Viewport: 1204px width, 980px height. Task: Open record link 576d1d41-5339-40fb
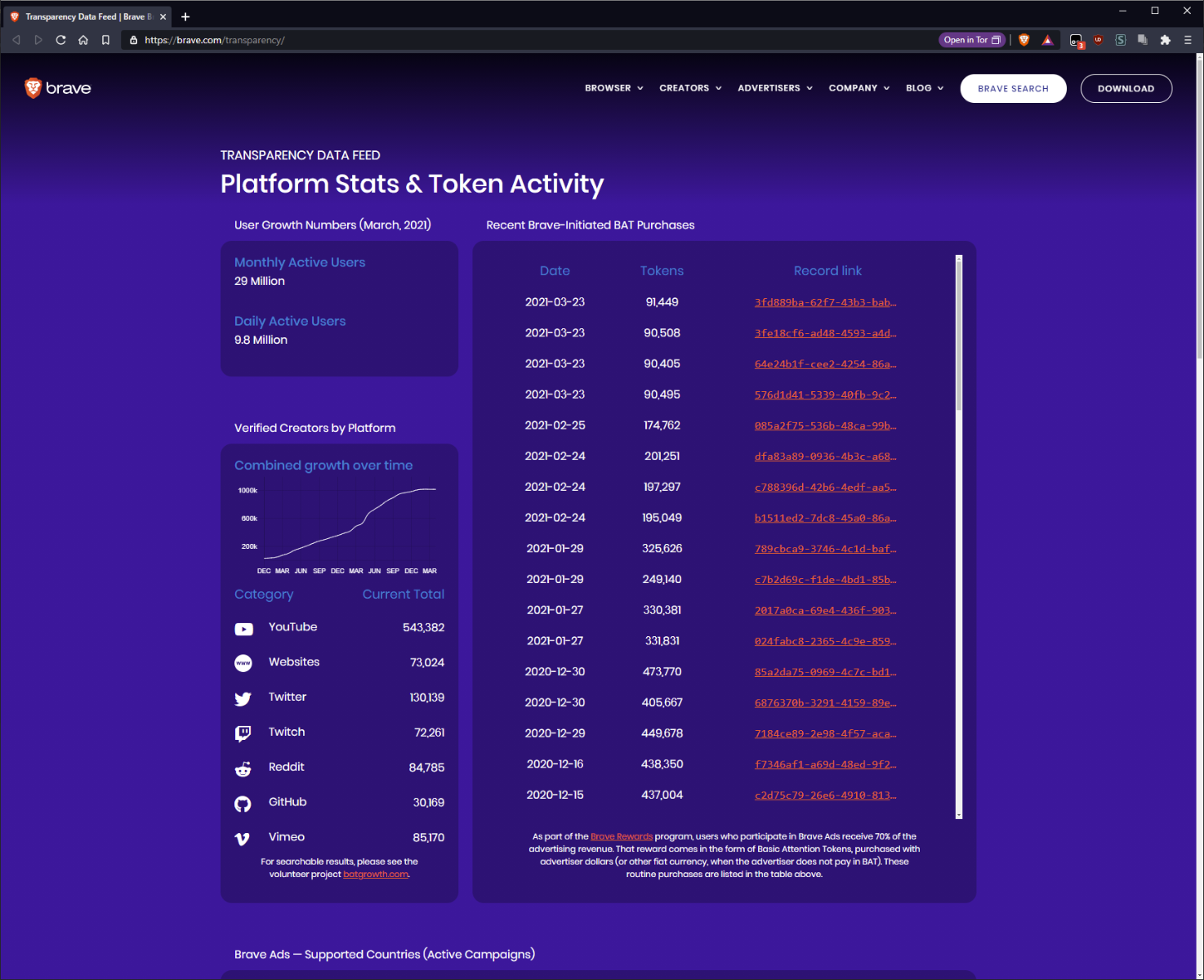point(825,394)
